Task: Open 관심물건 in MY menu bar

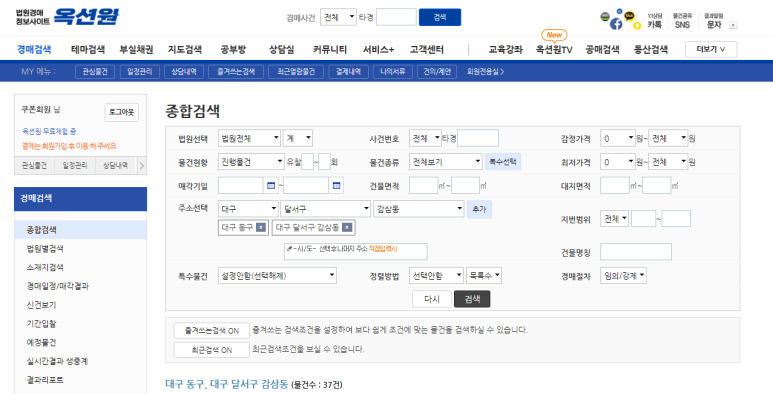Action: click(95, 72)
